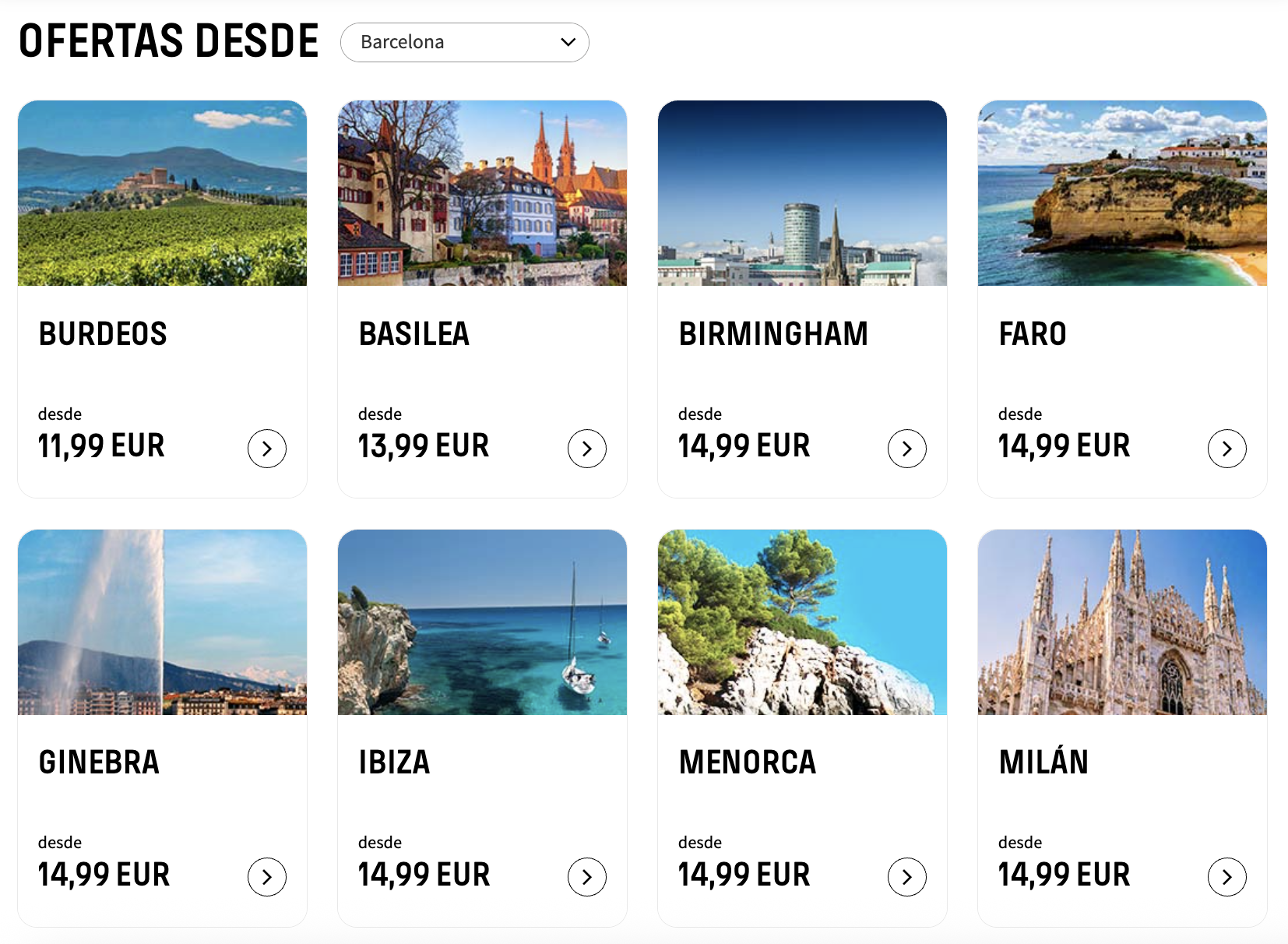
Task: Open the Barcelona origin dropdown
Action: (464, 42)
